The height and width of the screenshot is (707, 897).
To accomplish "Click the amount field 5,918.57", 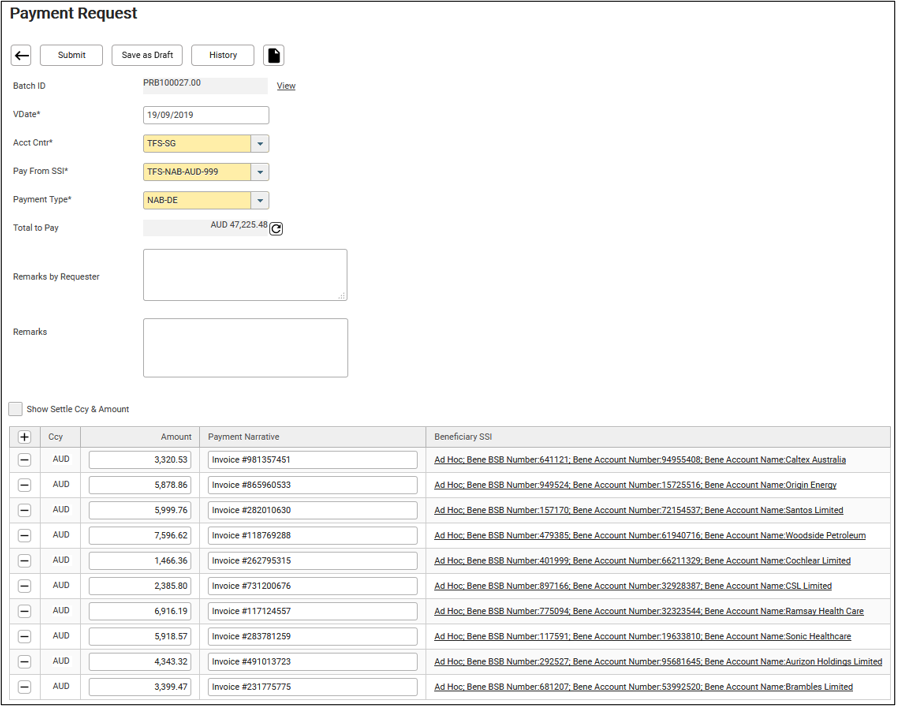I will pos(140,636).
